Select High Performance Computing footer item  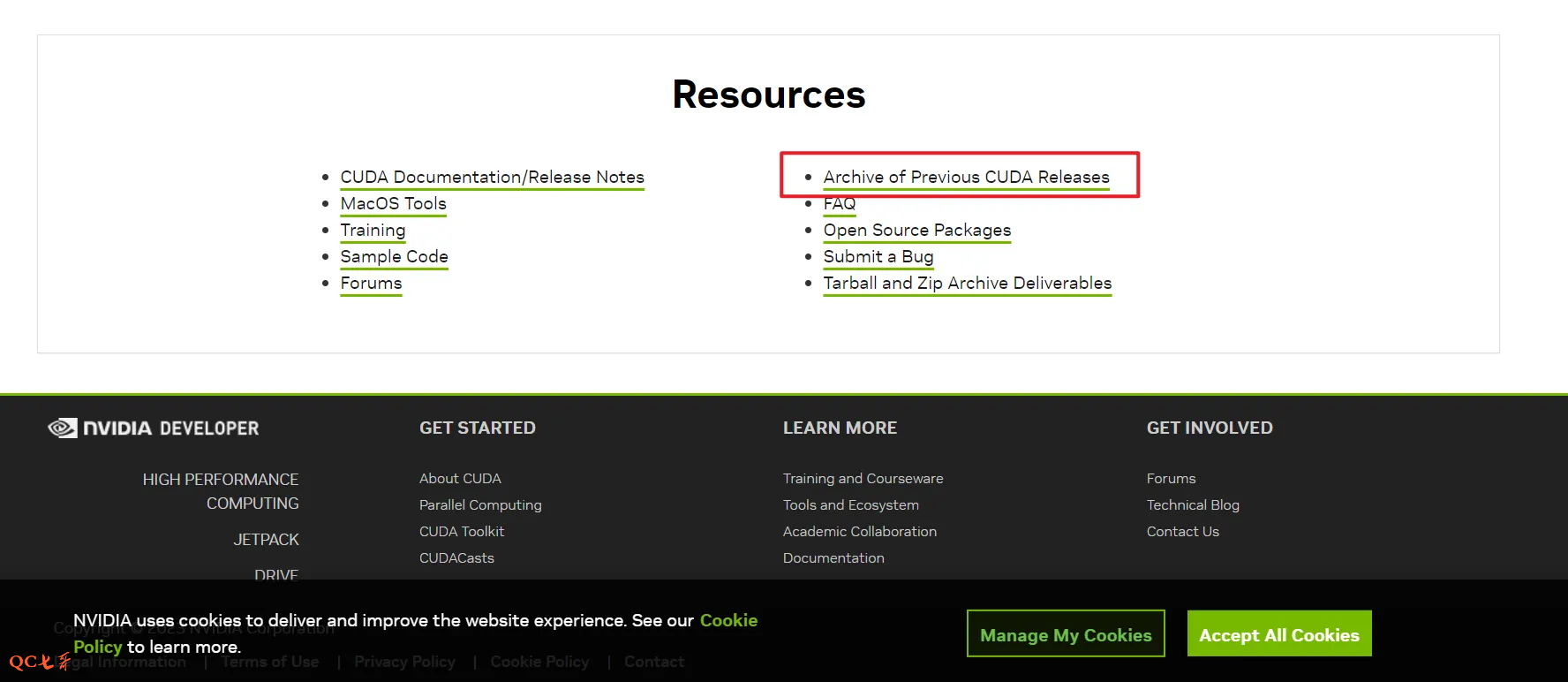[221, 491]
